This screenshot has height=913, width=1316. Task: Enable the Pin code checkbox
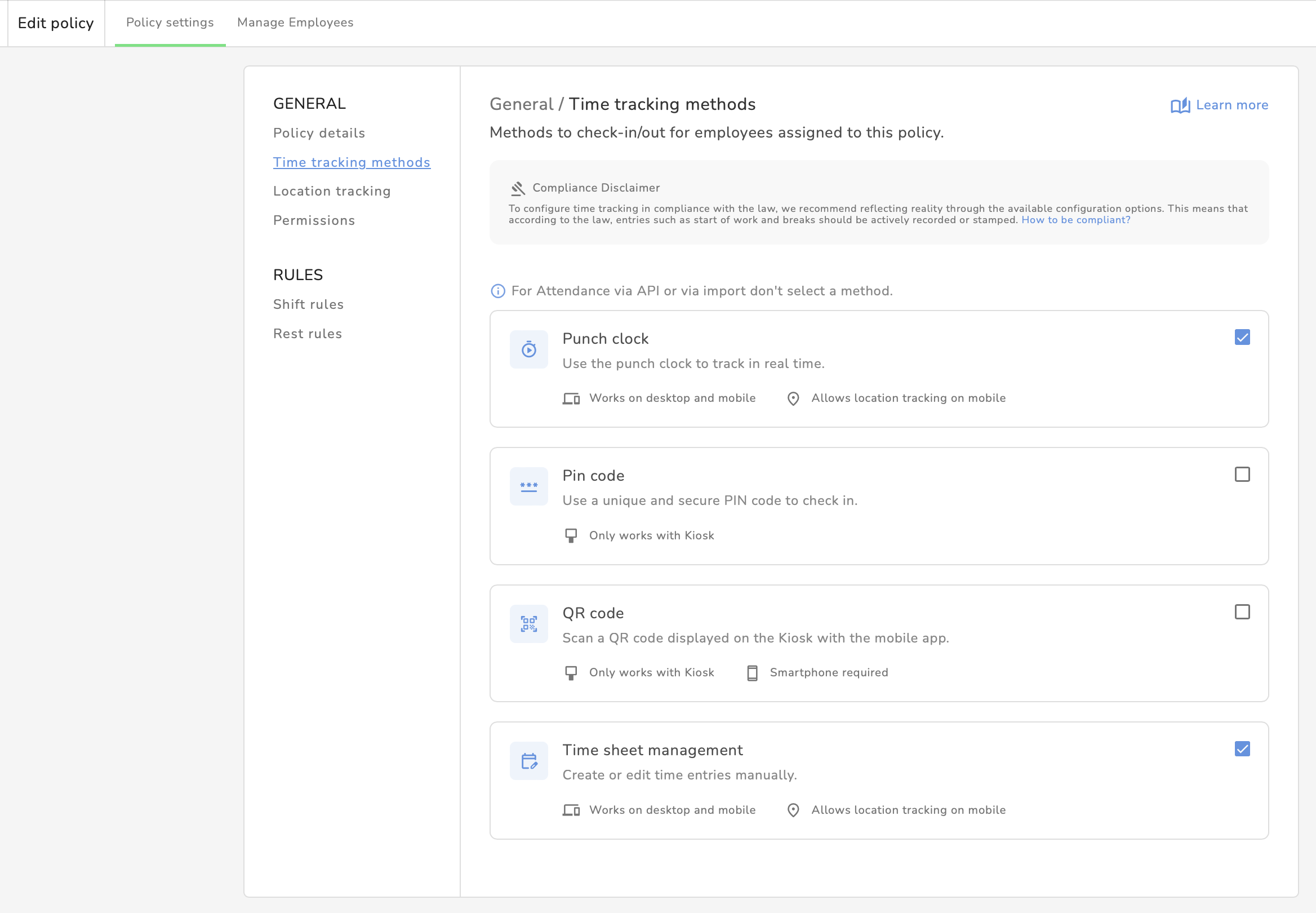pos(1242,474)
